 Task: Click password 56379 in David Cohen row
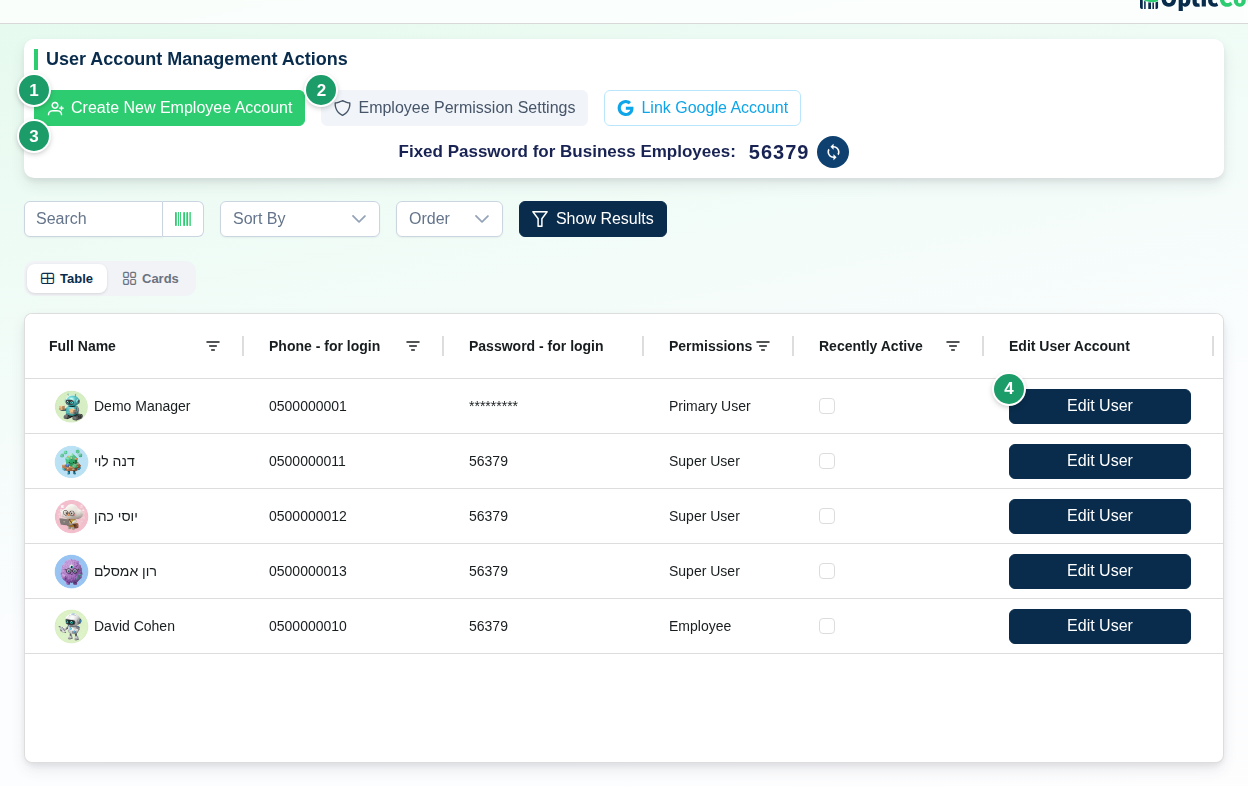(x=488, y=626)
